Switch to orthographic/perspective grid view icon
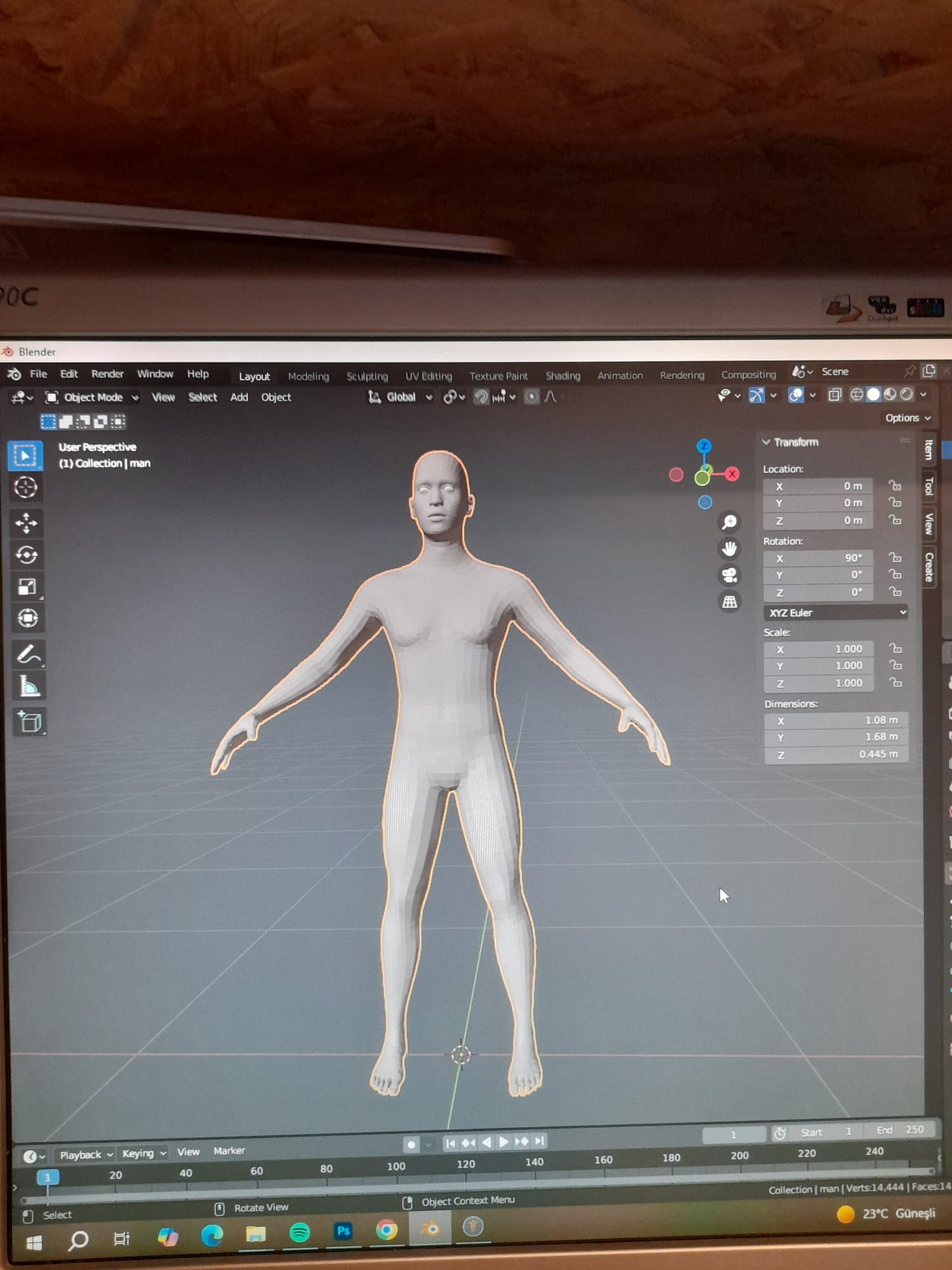The width and height of the screenshot is (952, 1270). coord(729,601)
